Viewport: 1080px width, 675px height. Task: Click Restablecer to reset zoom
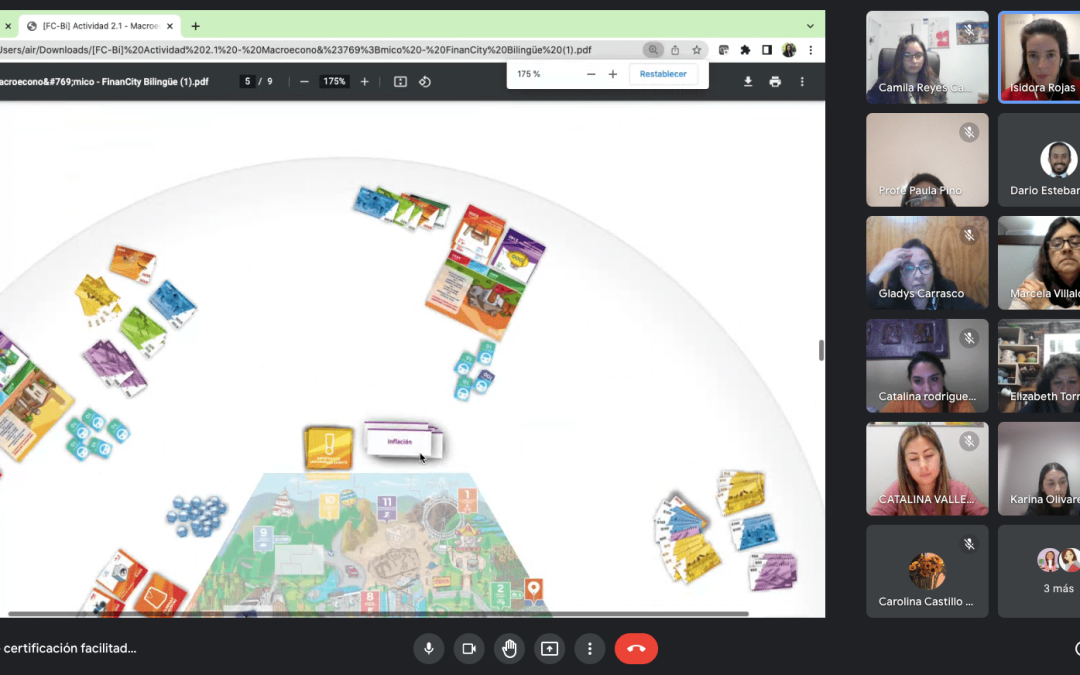(x=663, y=74)
